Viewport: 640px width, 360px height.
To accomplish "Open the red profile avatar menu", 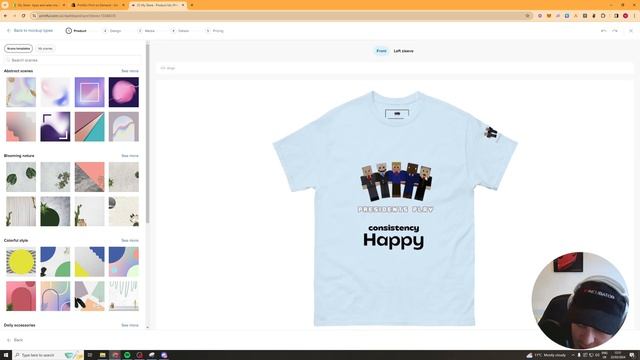I will [625, 16].
